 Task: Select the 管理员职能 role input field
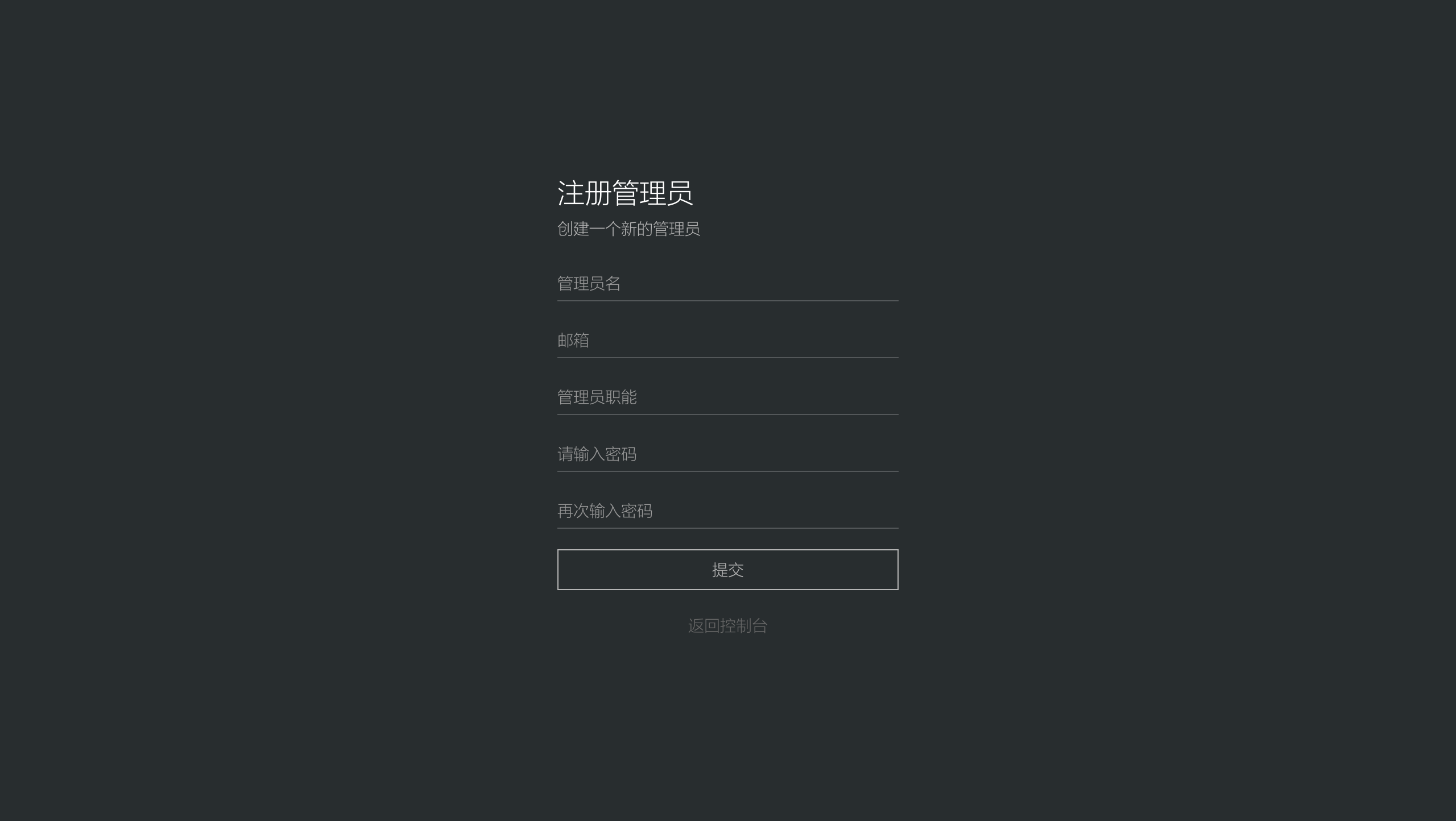point(727,397)
